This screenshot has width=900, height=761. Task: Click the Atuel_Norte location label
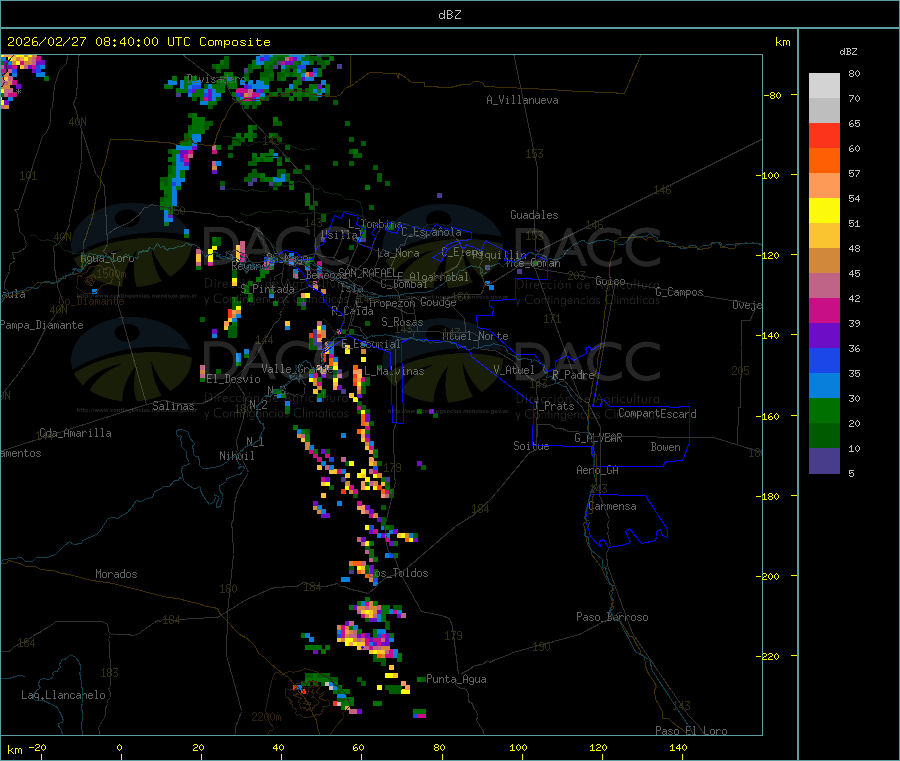(475, 336)
